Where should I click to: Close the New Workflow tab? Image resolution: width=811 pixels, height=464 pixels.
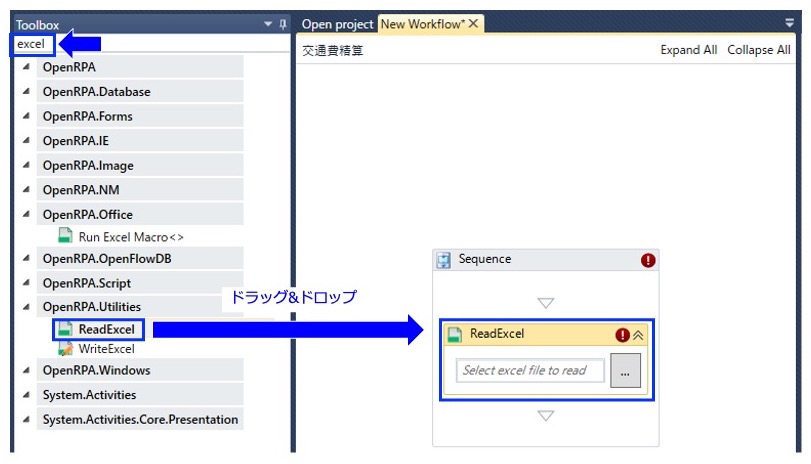point(473,24)
